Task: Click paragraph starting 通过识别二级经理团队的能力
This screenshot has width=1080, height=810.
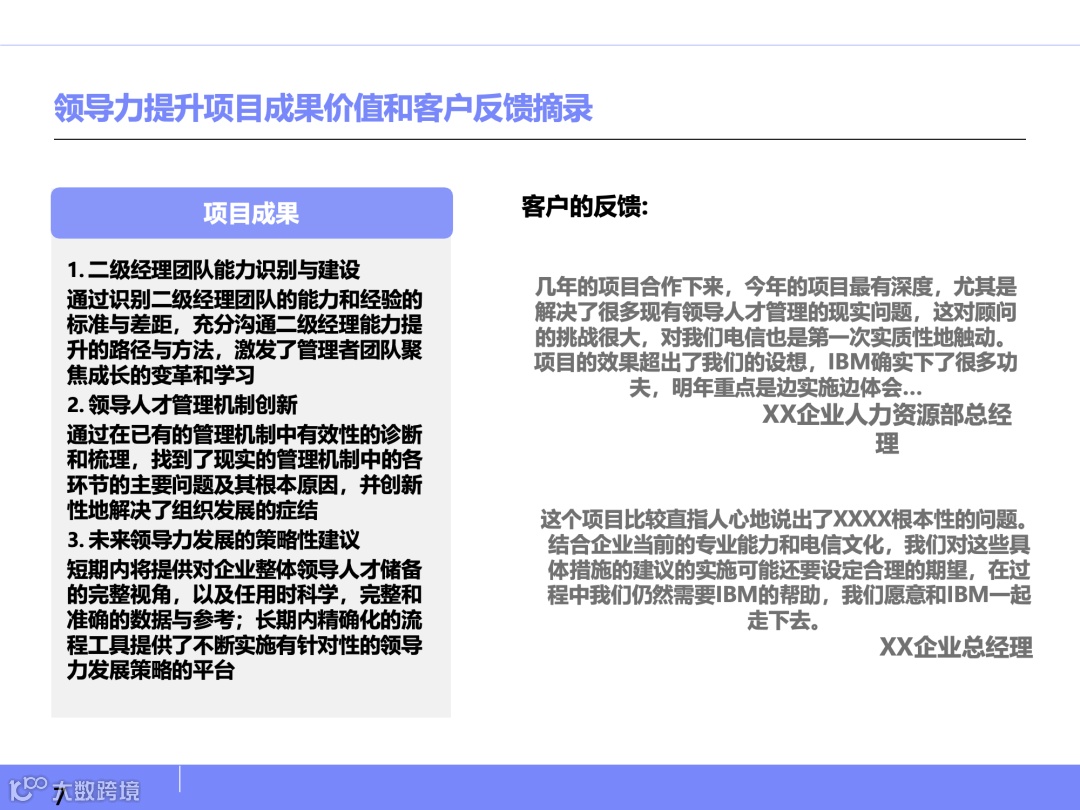Action: coord(245,337)
